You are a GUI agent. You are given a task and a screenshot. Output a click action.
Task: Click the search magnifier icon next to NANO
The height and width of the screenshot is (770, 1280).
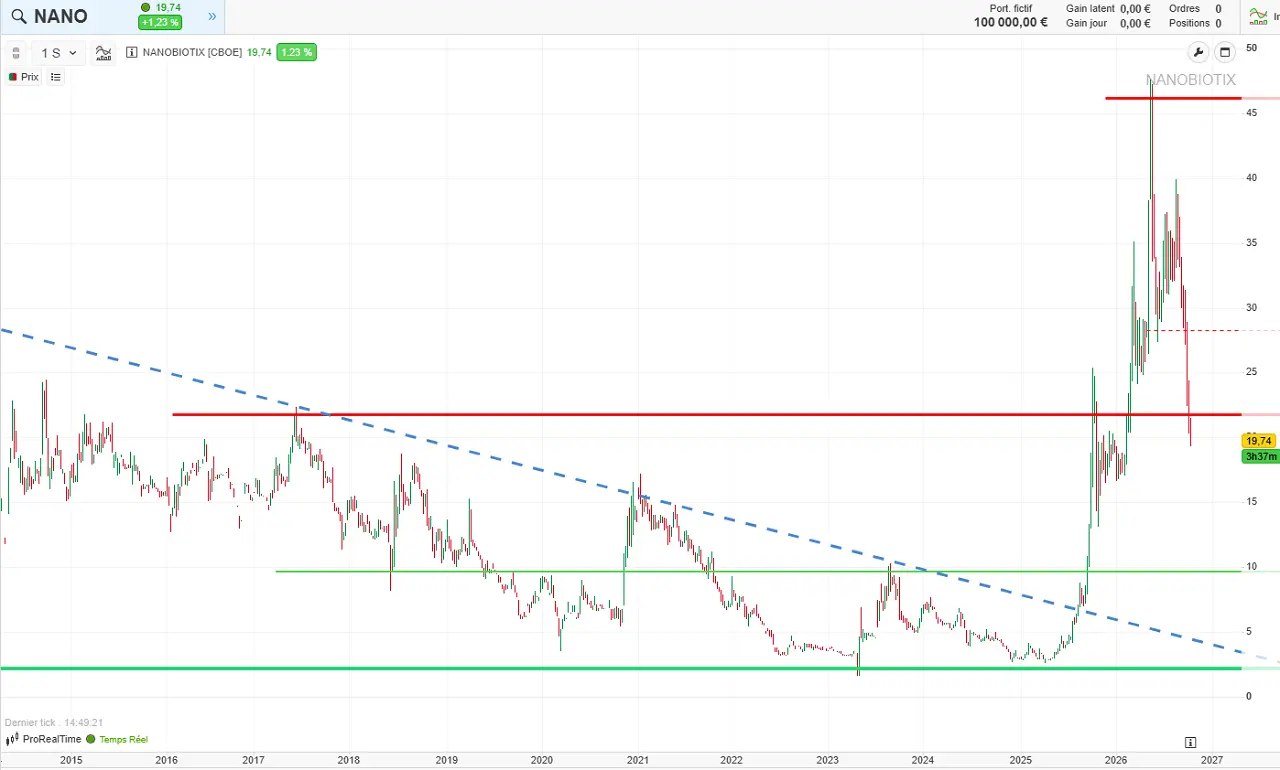18,17
